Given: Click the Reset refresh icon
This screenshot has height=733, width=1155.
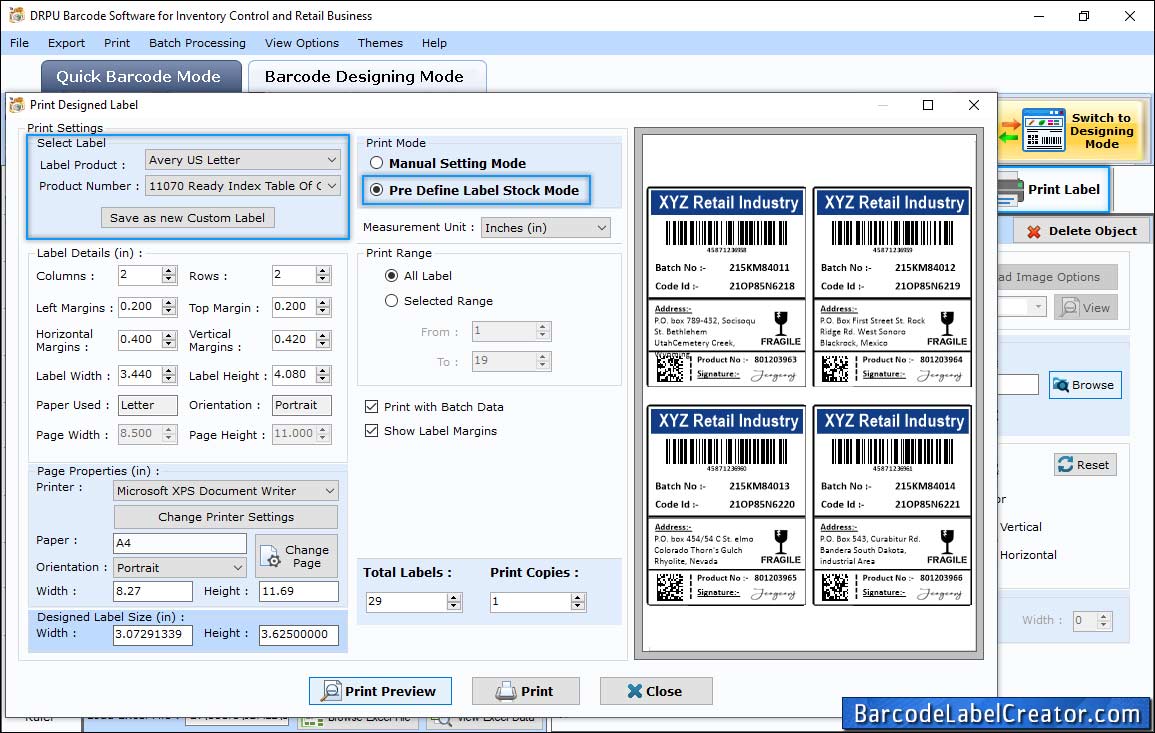Looking at the screenshot, I should pyautogui.click(x=1065, y=465).
